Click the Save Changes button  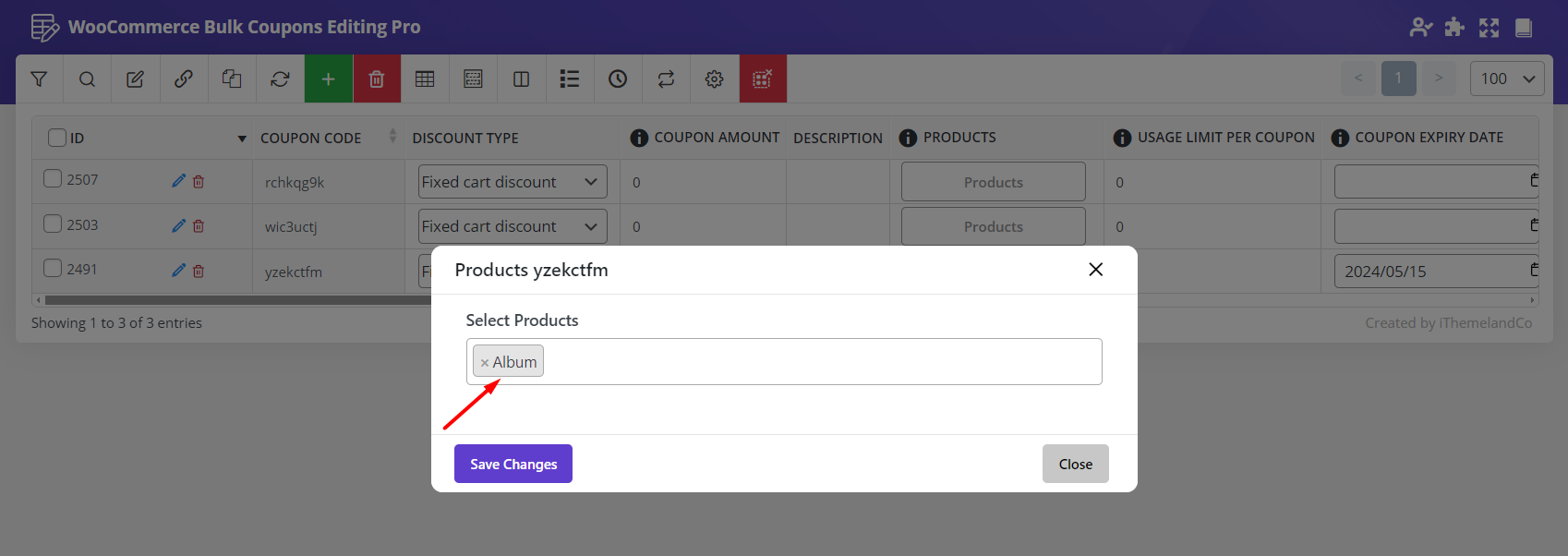(x=513, y=464)
